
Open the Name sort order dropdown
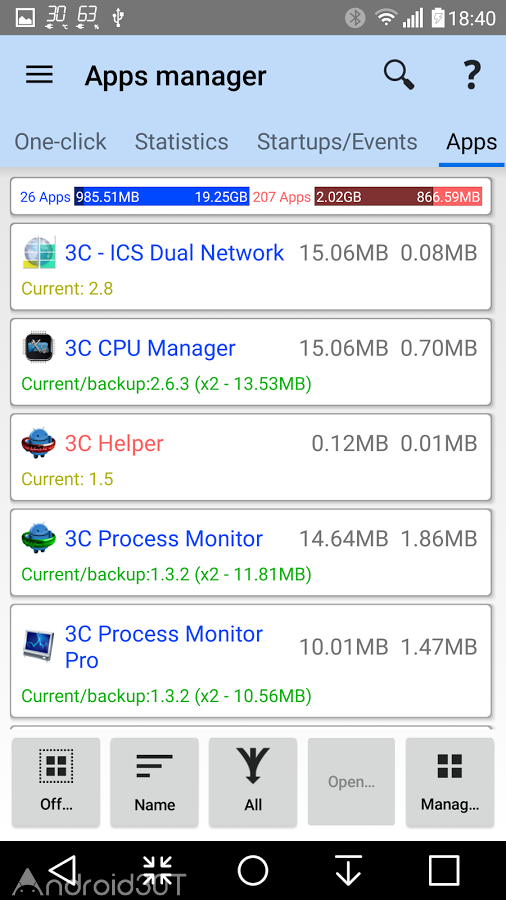154,782
